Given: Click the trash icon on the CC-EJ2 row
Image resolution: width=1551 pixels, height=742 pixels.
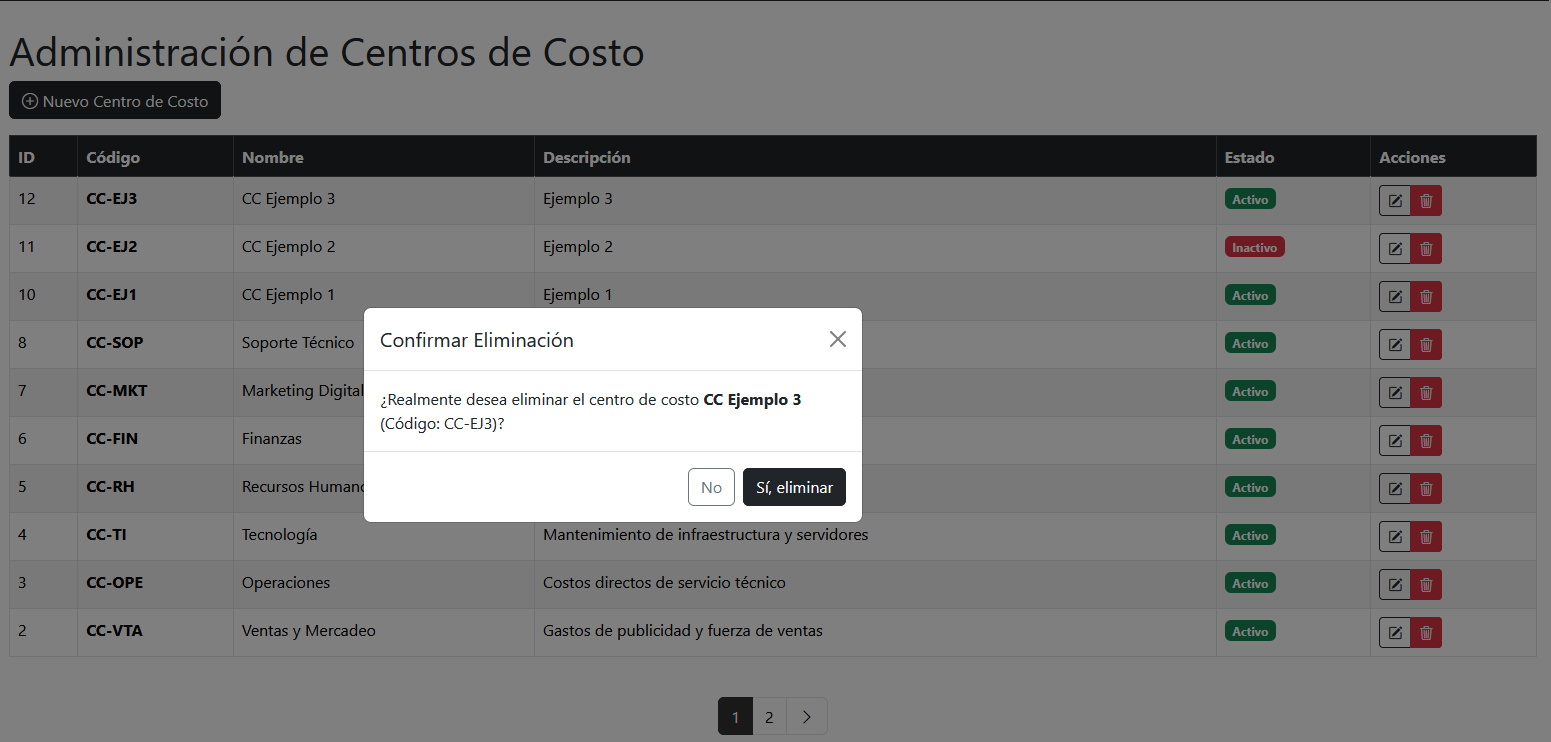Looking at the screenshot, I should (x=1426, y=247).
